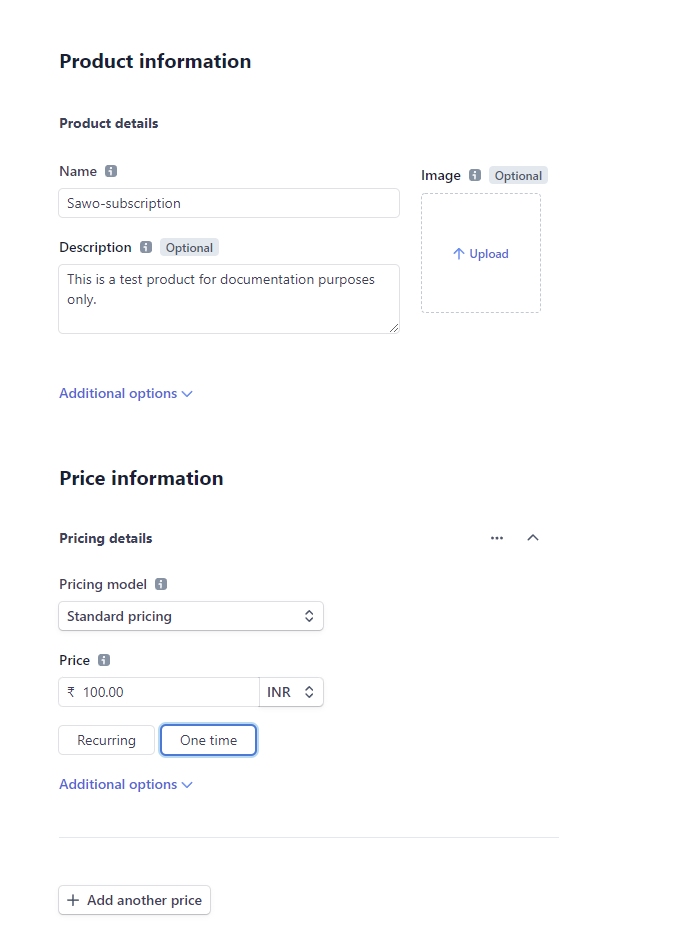
Task: Open the INR currency dropdown
Action: [x=291, y=692]
